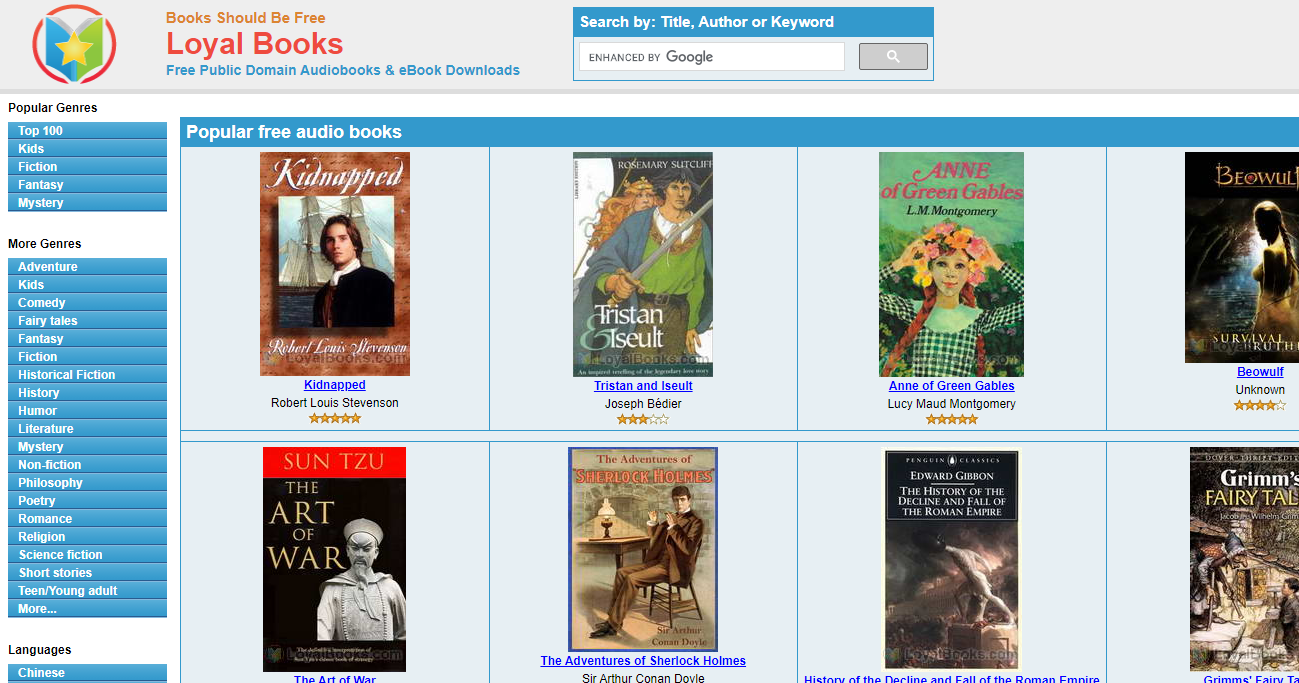
Task: Click the Sherlock Holmes book cover
Action: pyautogui.click(x=643, y=549)
